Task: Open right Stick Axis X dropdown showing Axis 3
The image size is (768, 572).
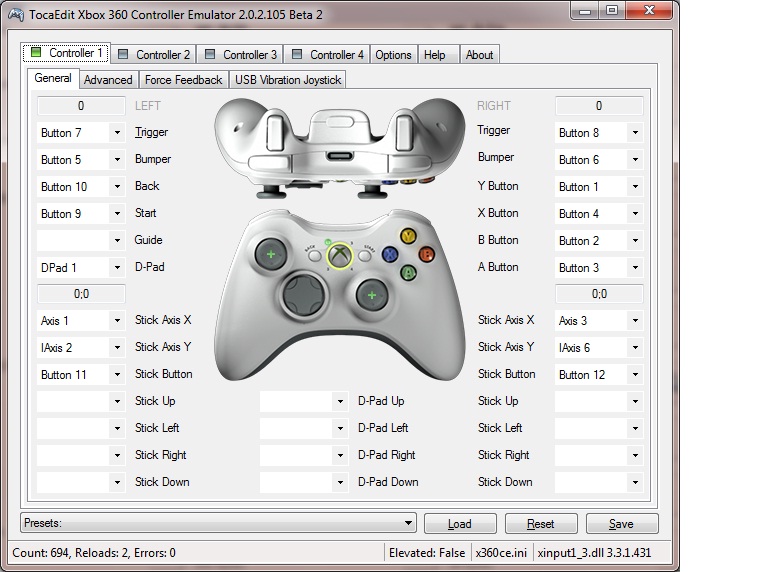Action: click(x=599, y=321)
